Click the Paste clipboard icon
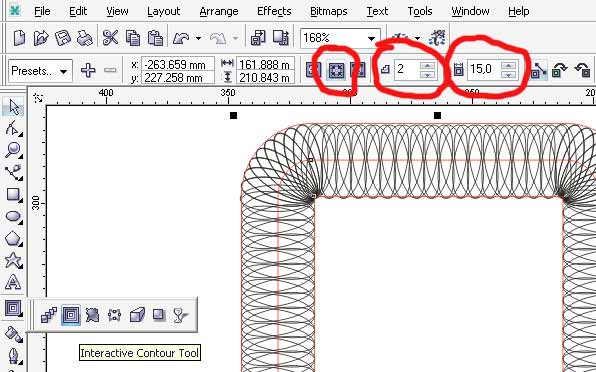The image size is (596, 372). tap(155, 38)
